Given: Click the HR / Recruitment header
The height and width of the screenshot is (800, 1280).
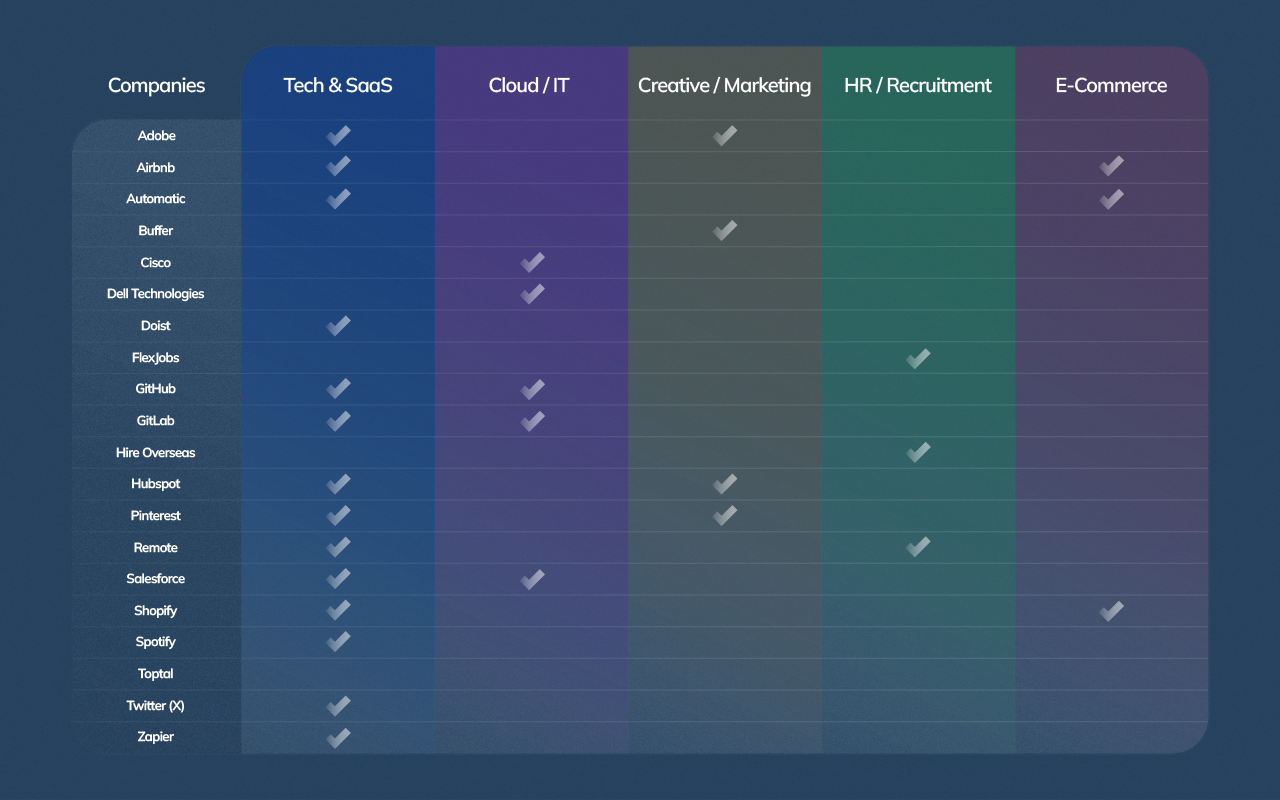Looking at the screenshot, I should point(918,85).
